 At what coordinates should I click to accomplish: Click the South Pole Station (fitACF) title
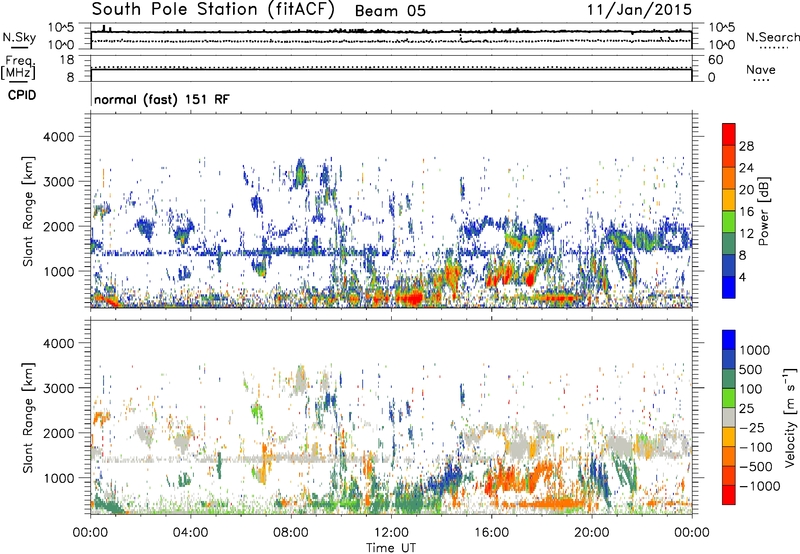pyautogui.click(x=213, y=9)
